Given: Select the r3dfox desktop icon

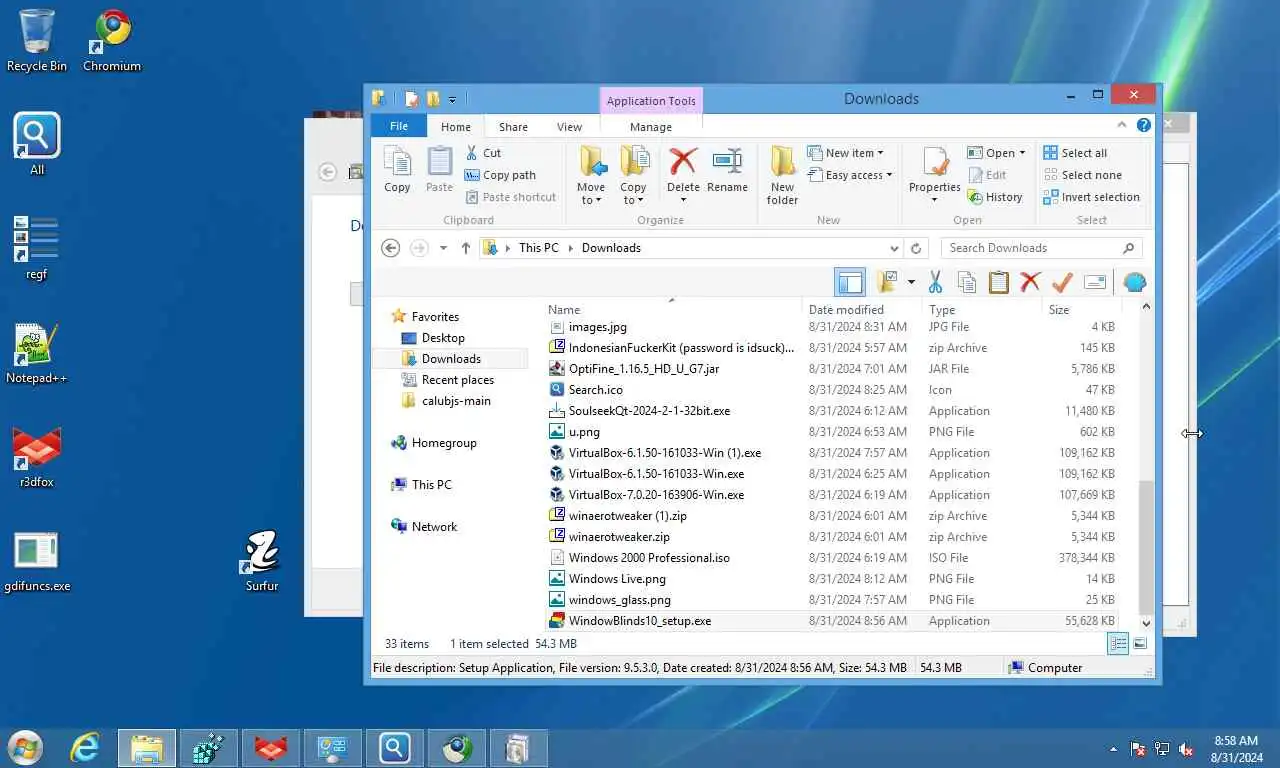Looking at the screenshot, I should pos(37,457).
